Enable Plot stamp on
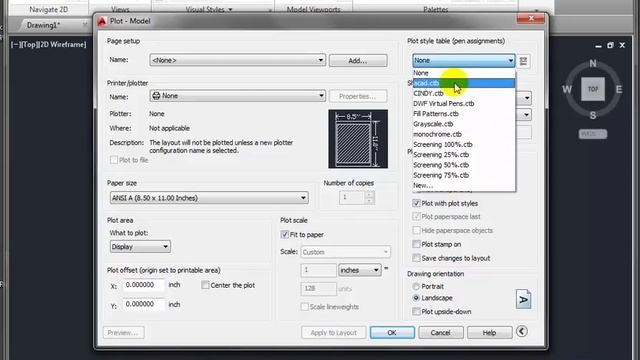 click(416, 244)
